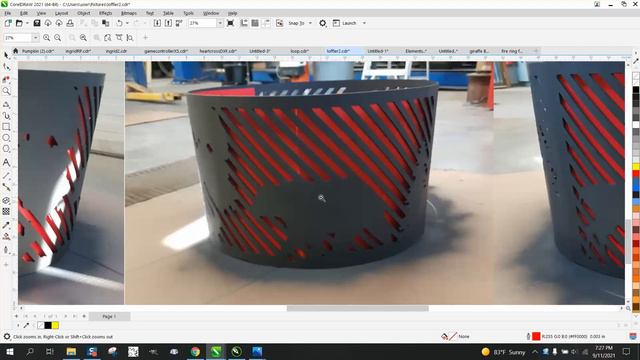The height and width of the screenshot is (360, 640).
Task: Select the Pick tool in the toolbox
Action: 6,55
